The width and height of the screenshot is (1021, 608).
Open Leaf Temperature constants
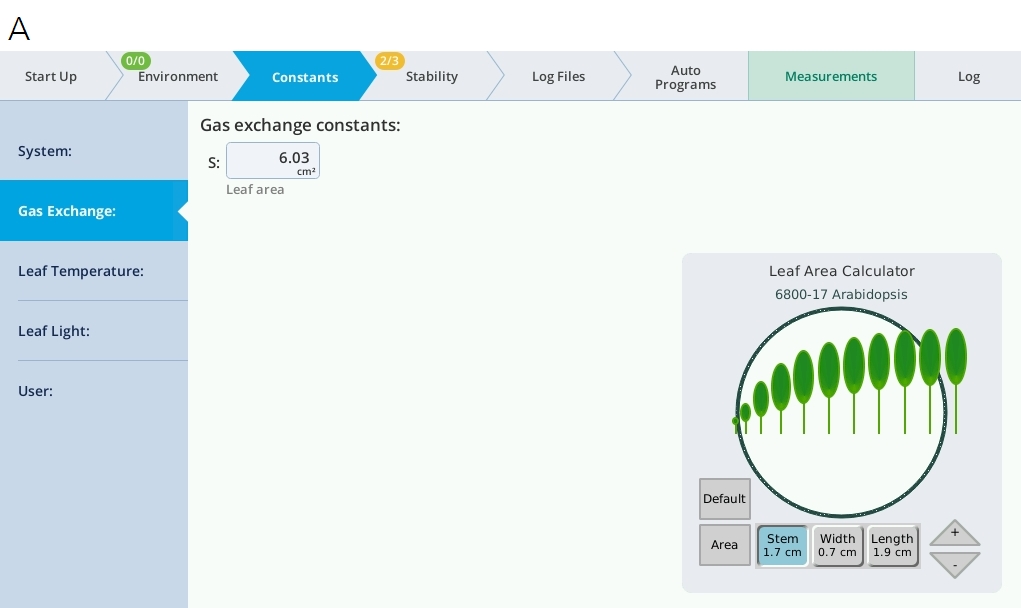[94, 271]
